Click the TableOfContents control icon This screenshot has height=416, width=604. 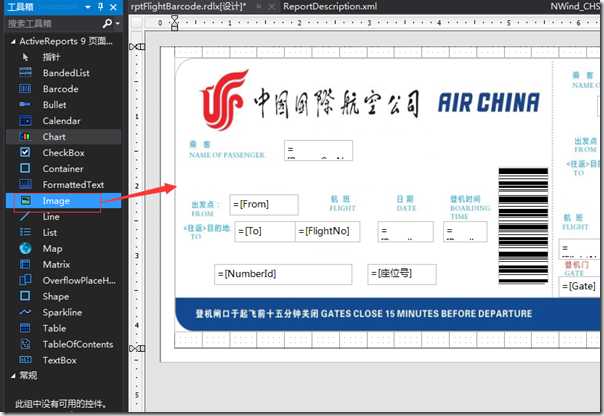pos(25,344)
